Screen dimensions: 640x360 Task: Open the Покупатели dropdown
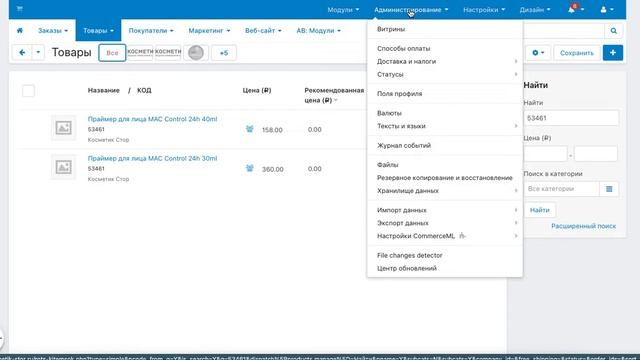point(151,31)
